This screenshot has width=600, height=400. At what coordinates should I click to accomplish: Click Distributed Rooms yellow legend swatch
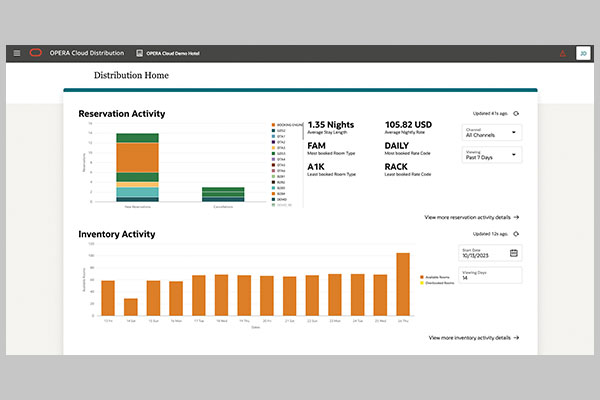(x=422, y=283)
